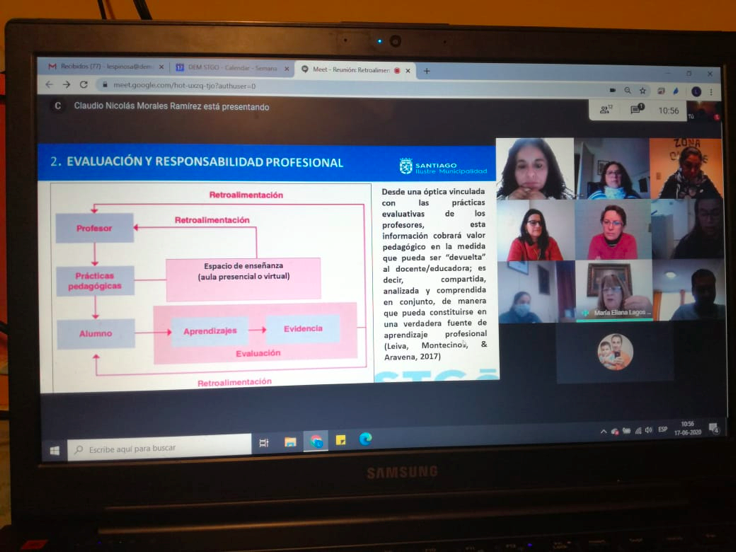
Task: Open the Chrome profile avatar
Action: coord(696,92)
